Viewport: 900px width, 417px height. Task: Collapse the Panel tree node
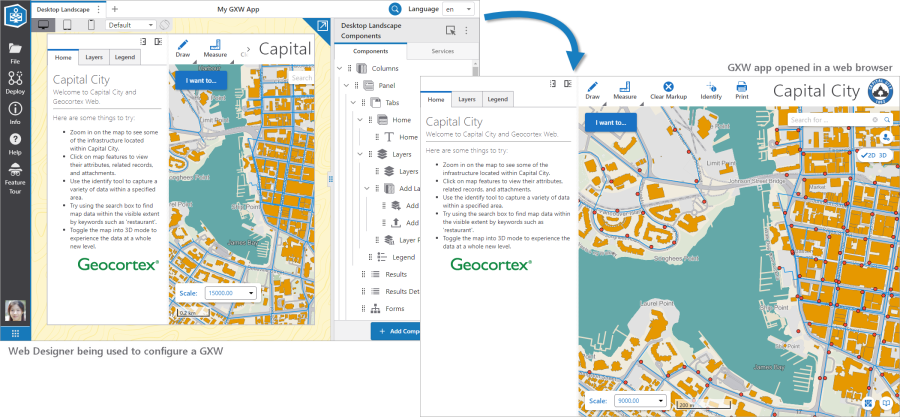coord(346,85)
